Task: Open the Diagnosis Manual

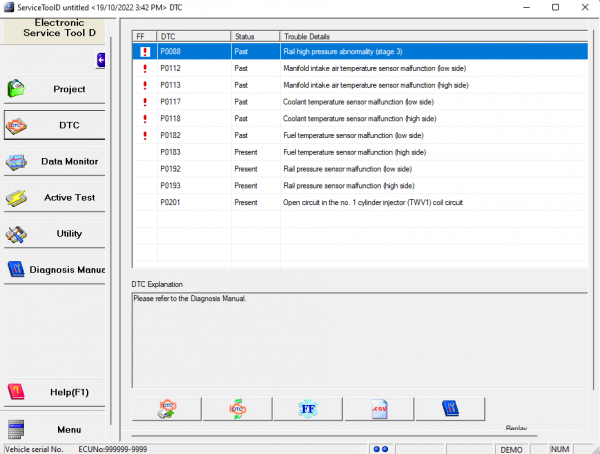Action: [x=54, y=269]
